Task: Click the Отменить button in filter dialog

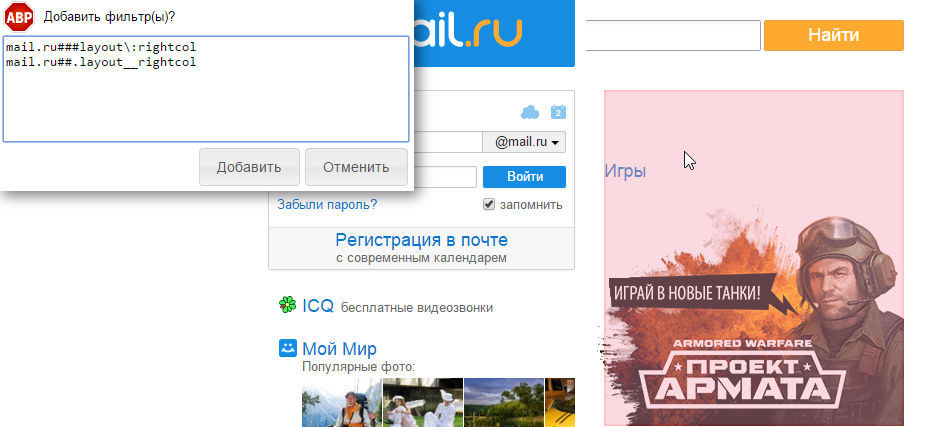Action: tap(356, 167)
